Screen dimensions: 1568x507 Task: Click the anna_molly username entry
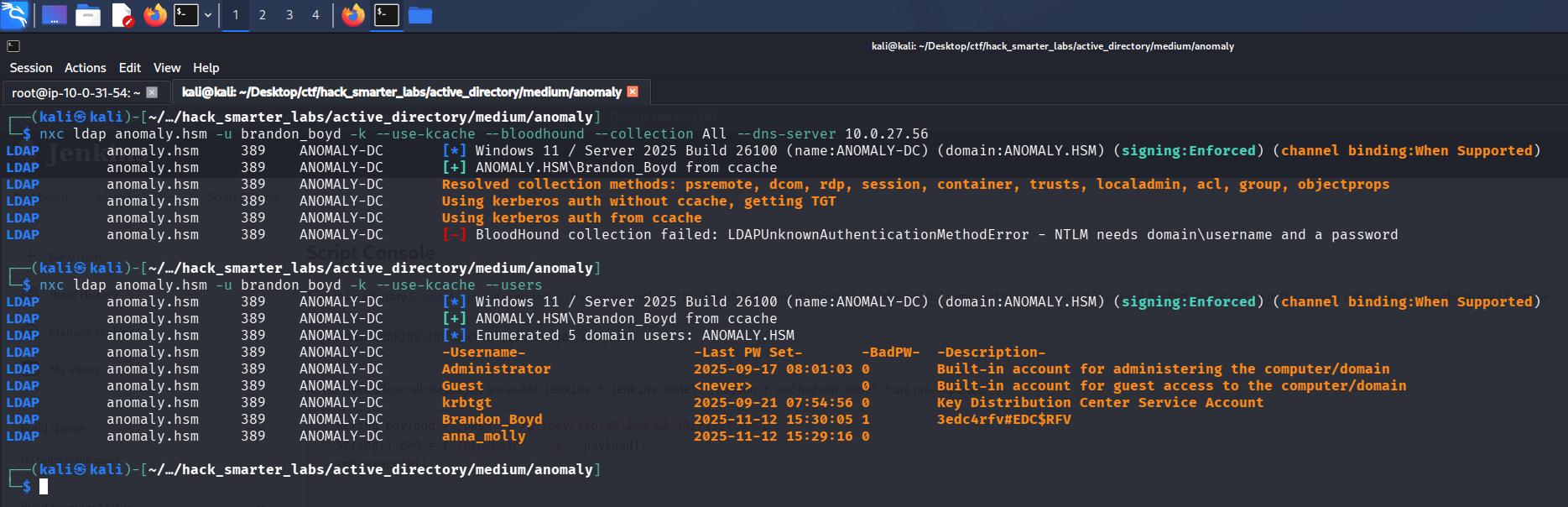pos(484,436)
